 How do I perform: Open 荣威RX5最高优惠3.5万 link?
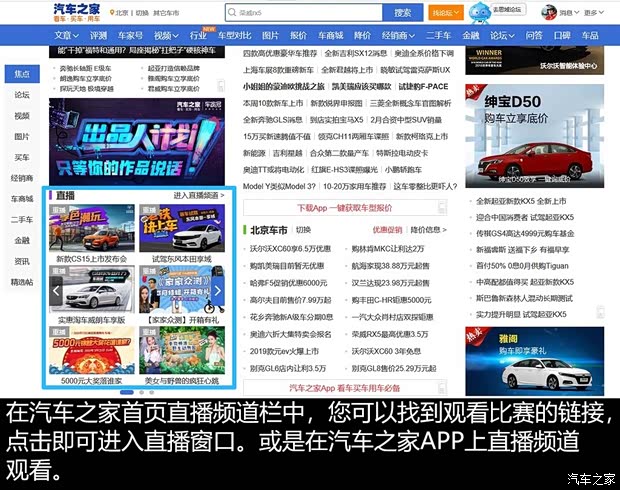click(390, 334)
